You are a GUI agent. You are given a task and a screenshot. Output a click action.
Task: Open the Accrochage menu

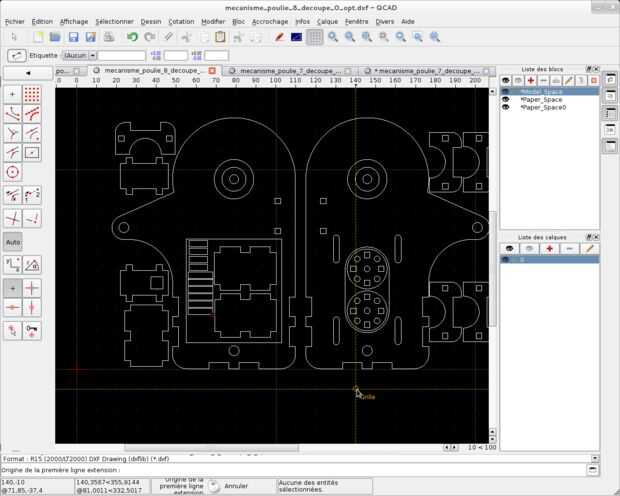(269, 21)
